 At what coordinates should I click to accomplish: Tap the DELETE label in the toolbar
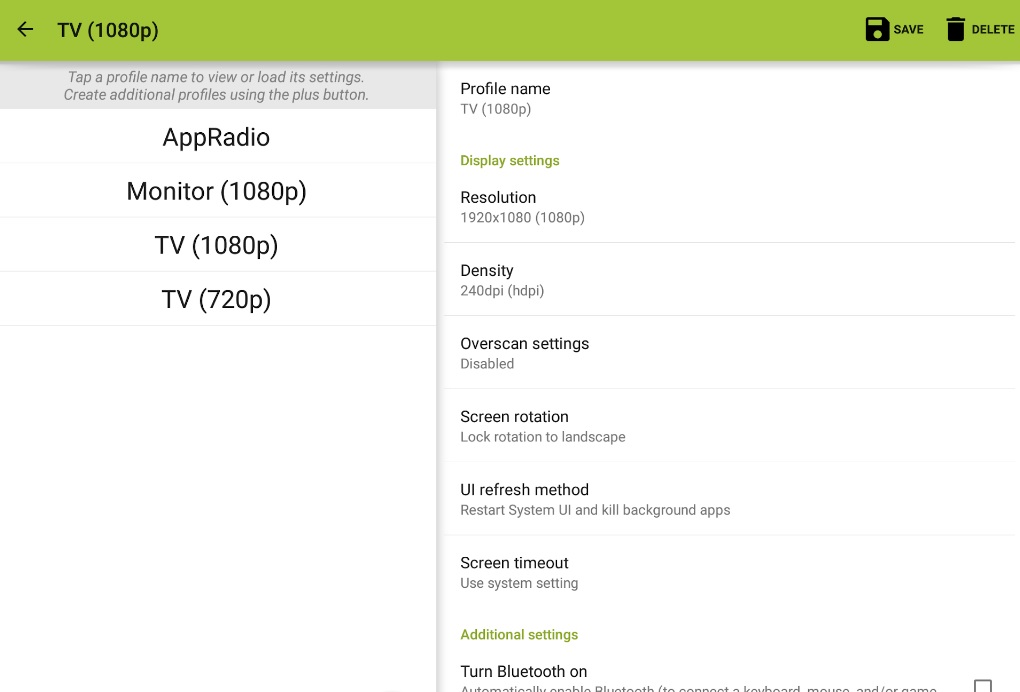click(x=993, y=29)
